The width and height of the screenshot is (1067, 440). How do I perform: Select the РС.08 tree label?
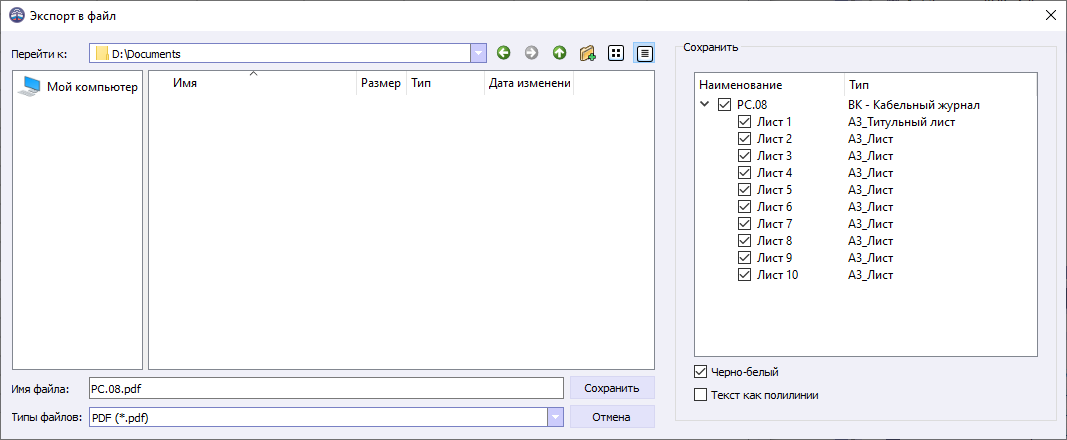click(x=752, y=105)
